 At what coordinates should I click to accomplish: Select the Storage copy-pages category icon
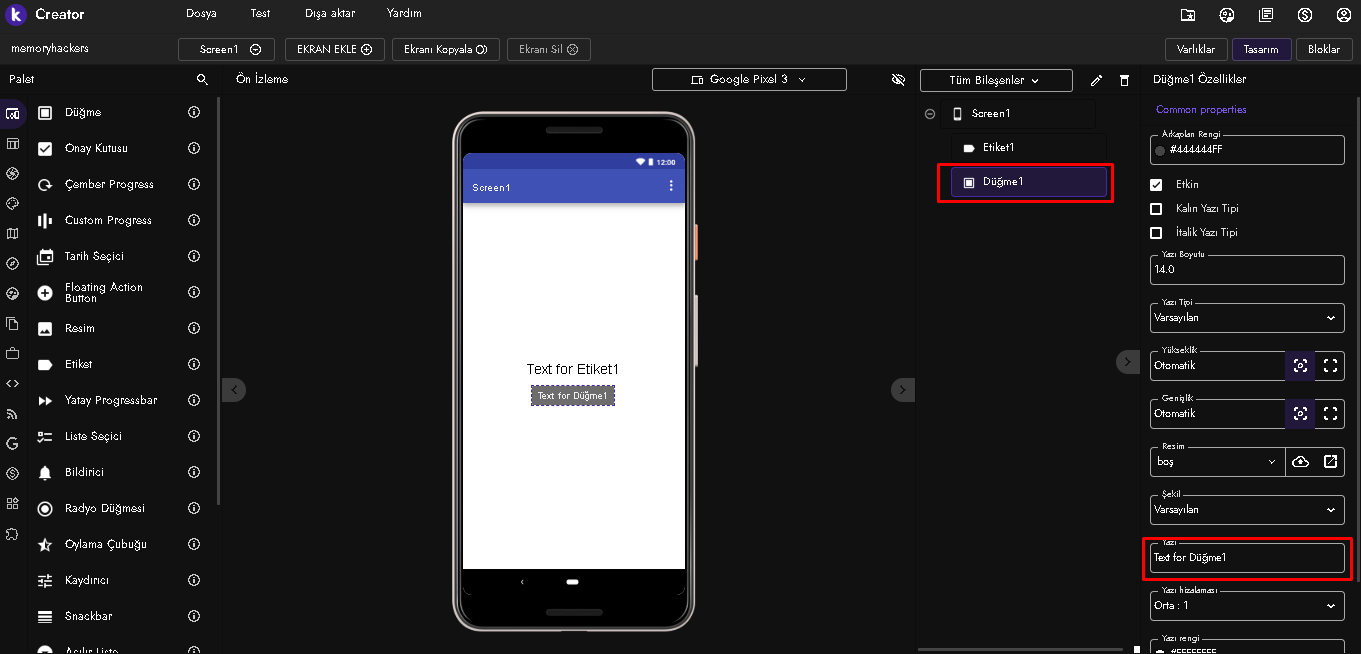(12, 323)
